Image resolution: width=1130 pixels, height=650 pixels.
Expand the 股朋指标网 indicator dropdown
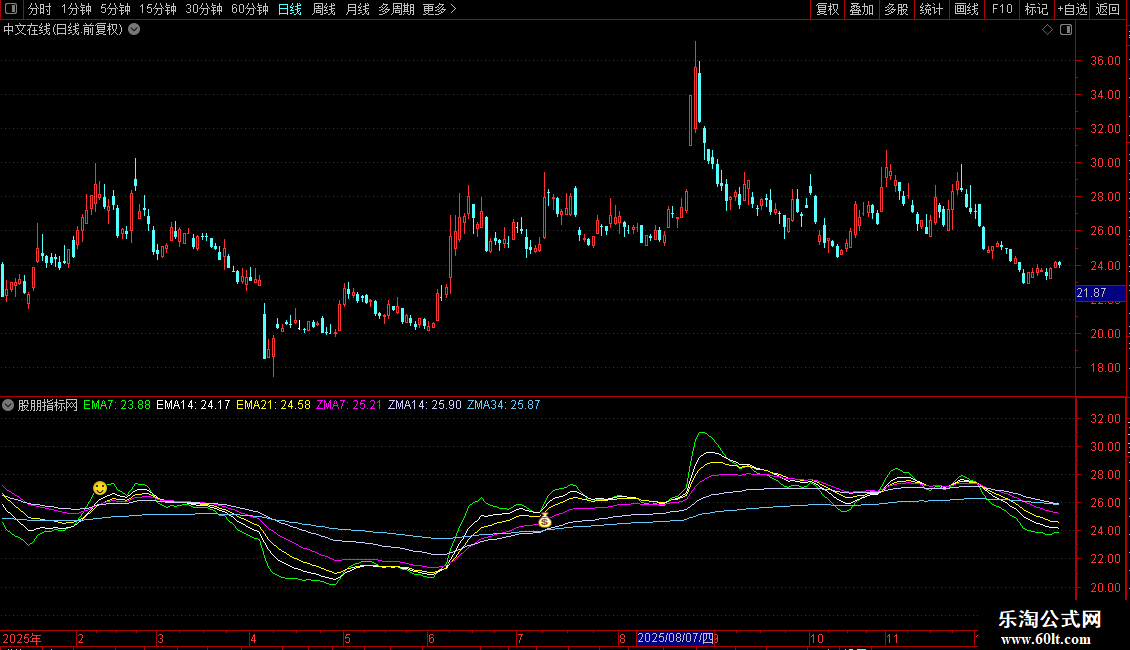9,405
